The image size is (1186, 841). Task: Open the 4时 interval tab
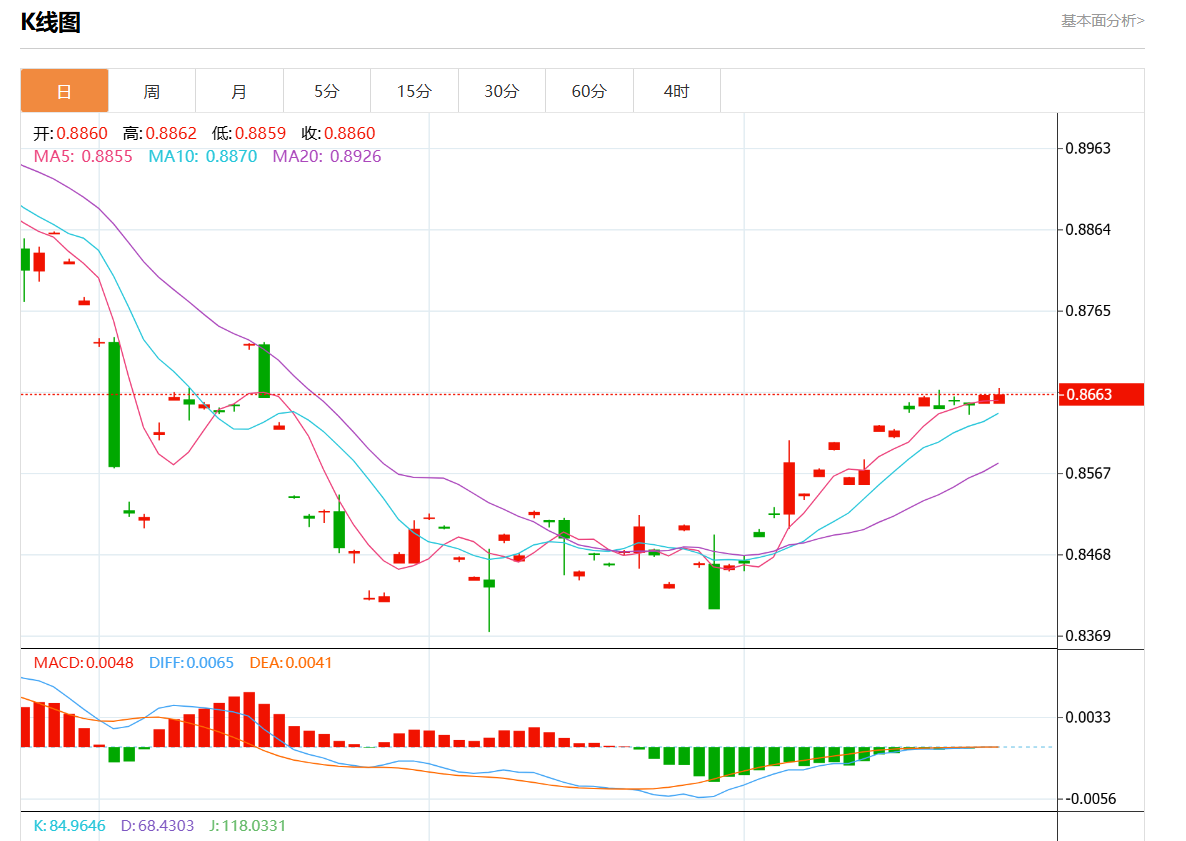pos(677,92)
